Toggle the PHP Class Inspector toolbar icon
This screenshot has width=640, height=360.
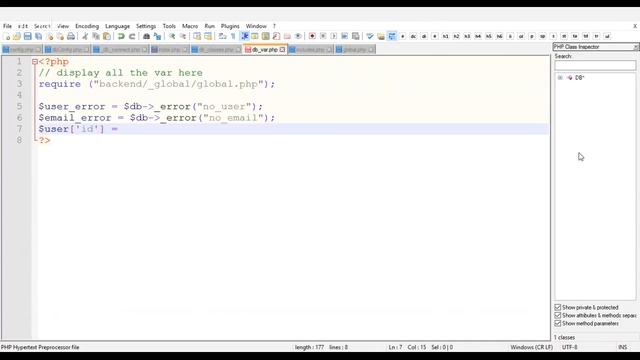pos(392,36)
